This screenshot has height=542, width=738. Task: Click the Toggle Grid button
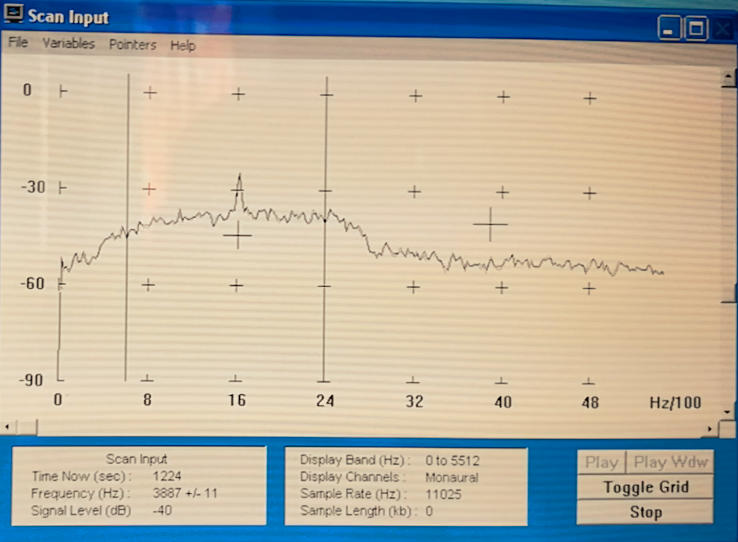pyautogui.click(x=645, y=487)
